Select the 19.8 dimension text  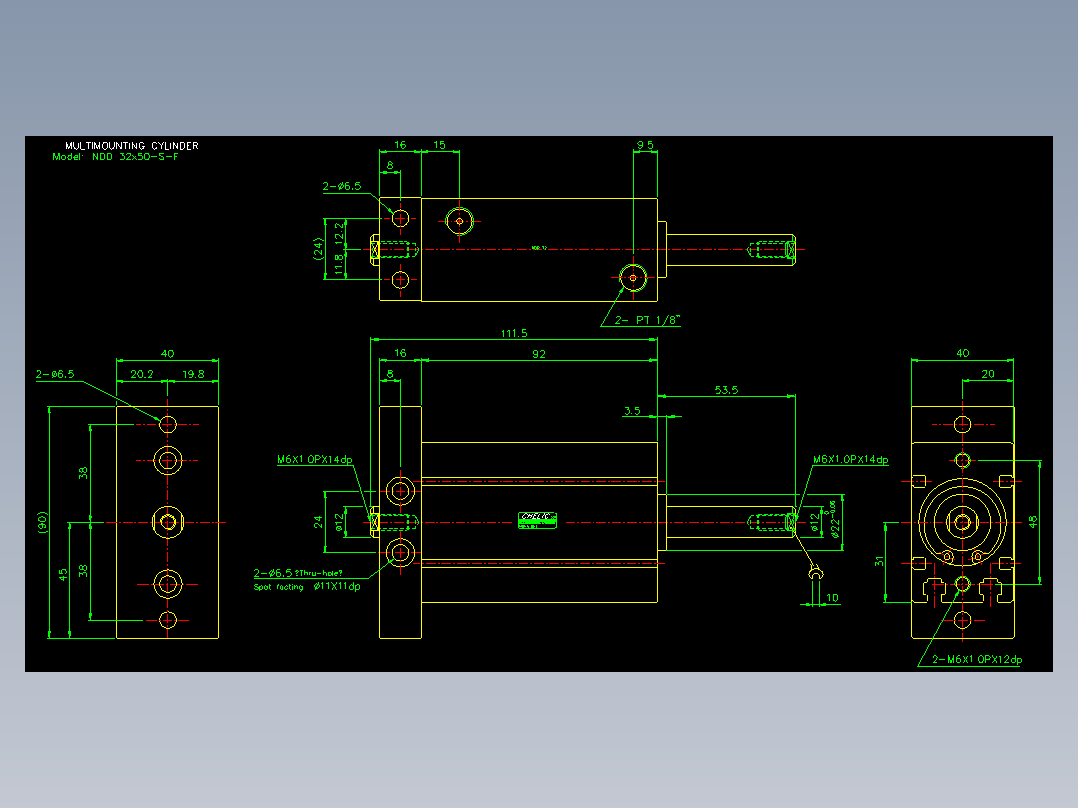[x=193, y=374]
